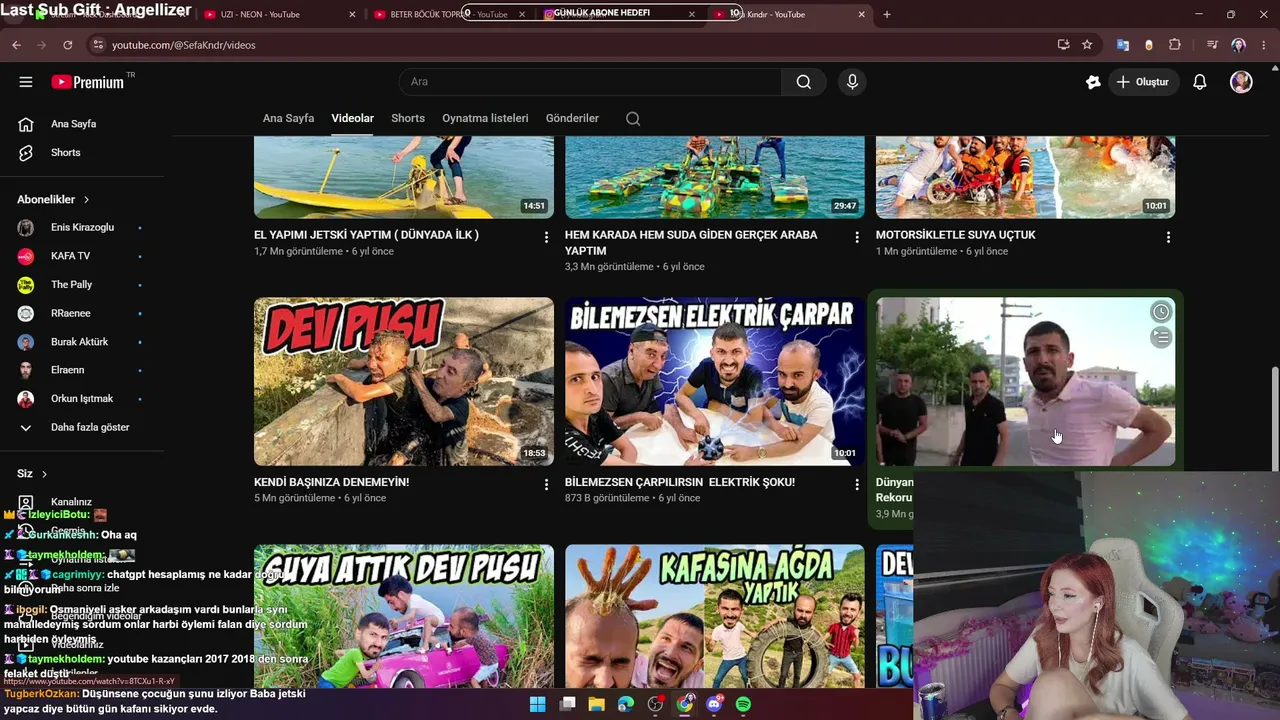Open the YouTube guide hamburger menu

point(26,82)
